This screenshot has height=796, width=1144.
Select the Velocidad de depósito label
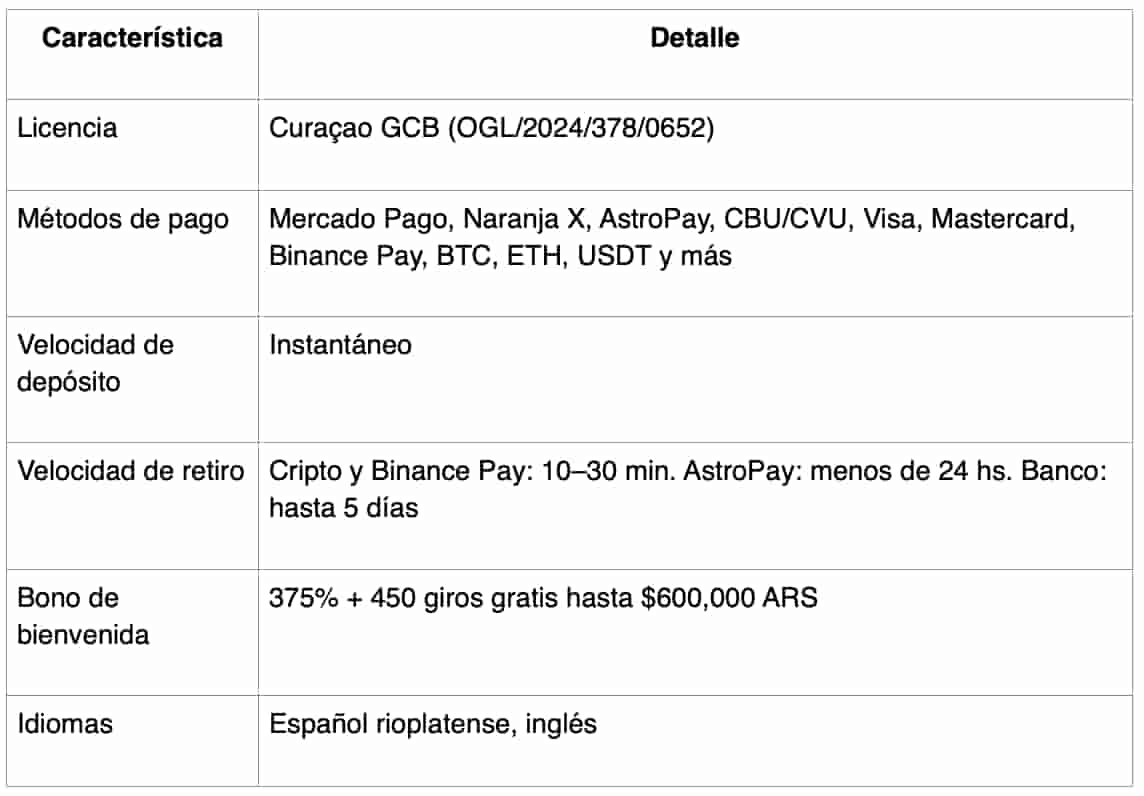pos(95,363)
